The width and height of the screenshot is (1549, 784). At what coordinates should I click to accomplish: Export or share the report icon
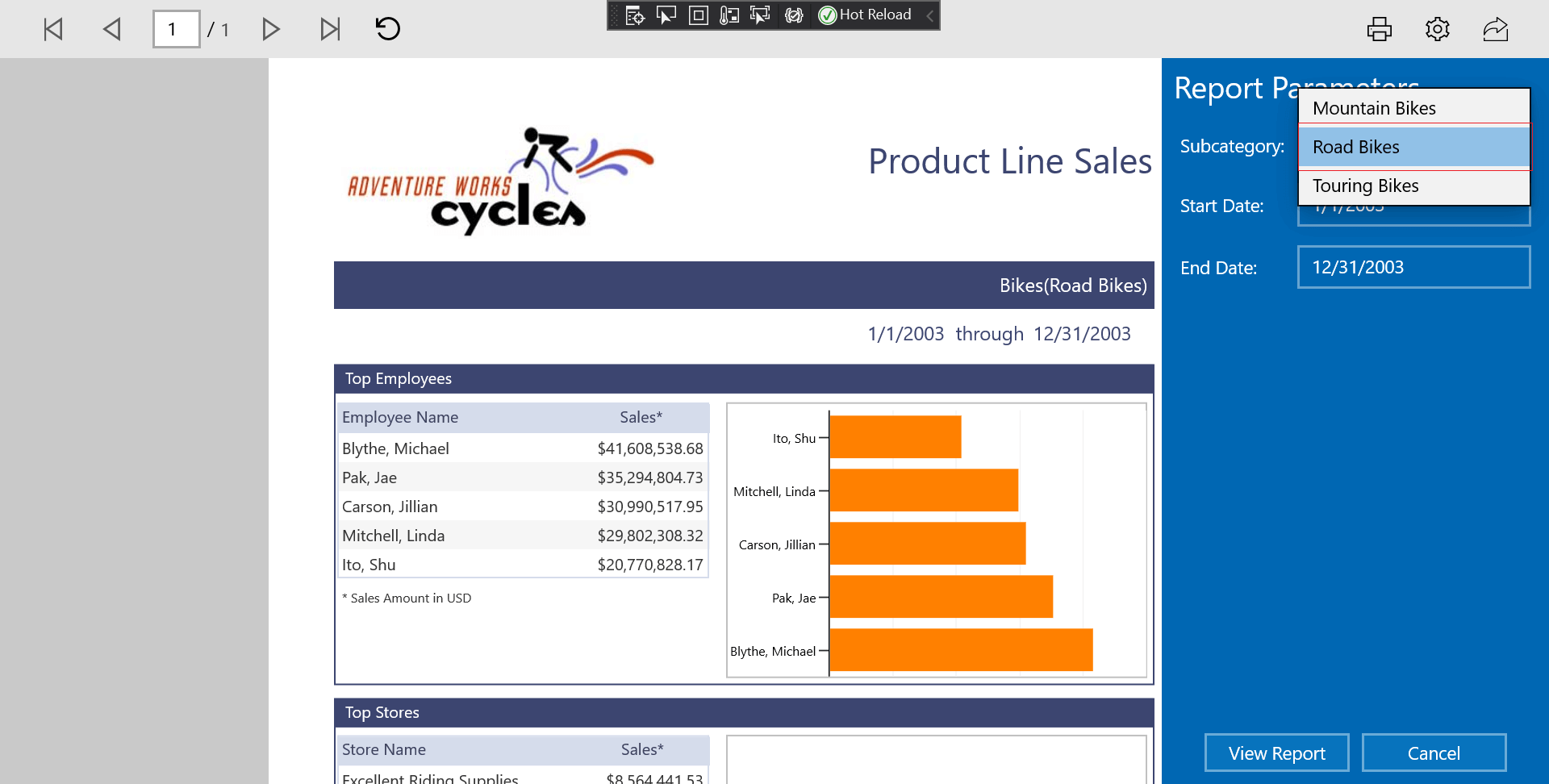(x=1496, y=29)
